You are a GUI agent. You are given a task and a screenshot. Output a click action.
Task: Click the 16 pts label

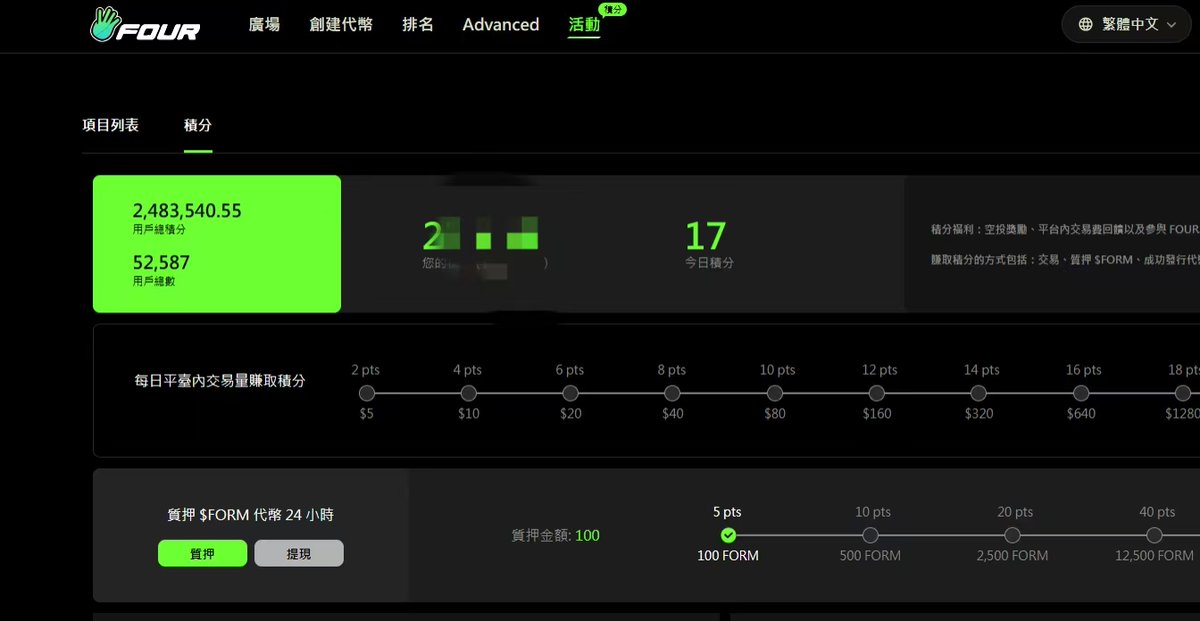[1084, 370]
